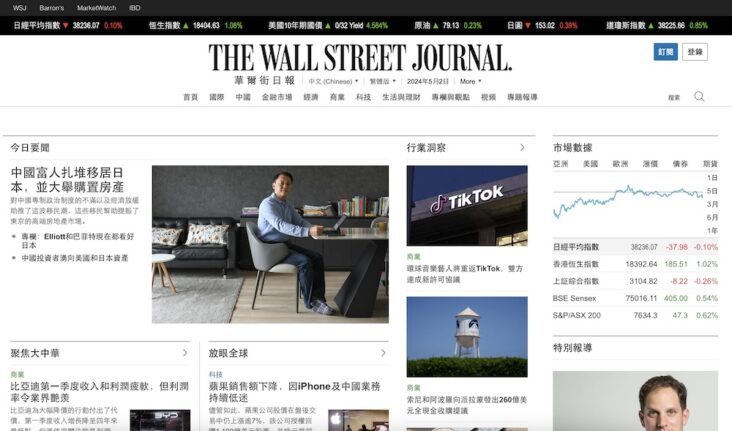Open the water tower story image
The image size is (732, 431).
click(467, 337)
